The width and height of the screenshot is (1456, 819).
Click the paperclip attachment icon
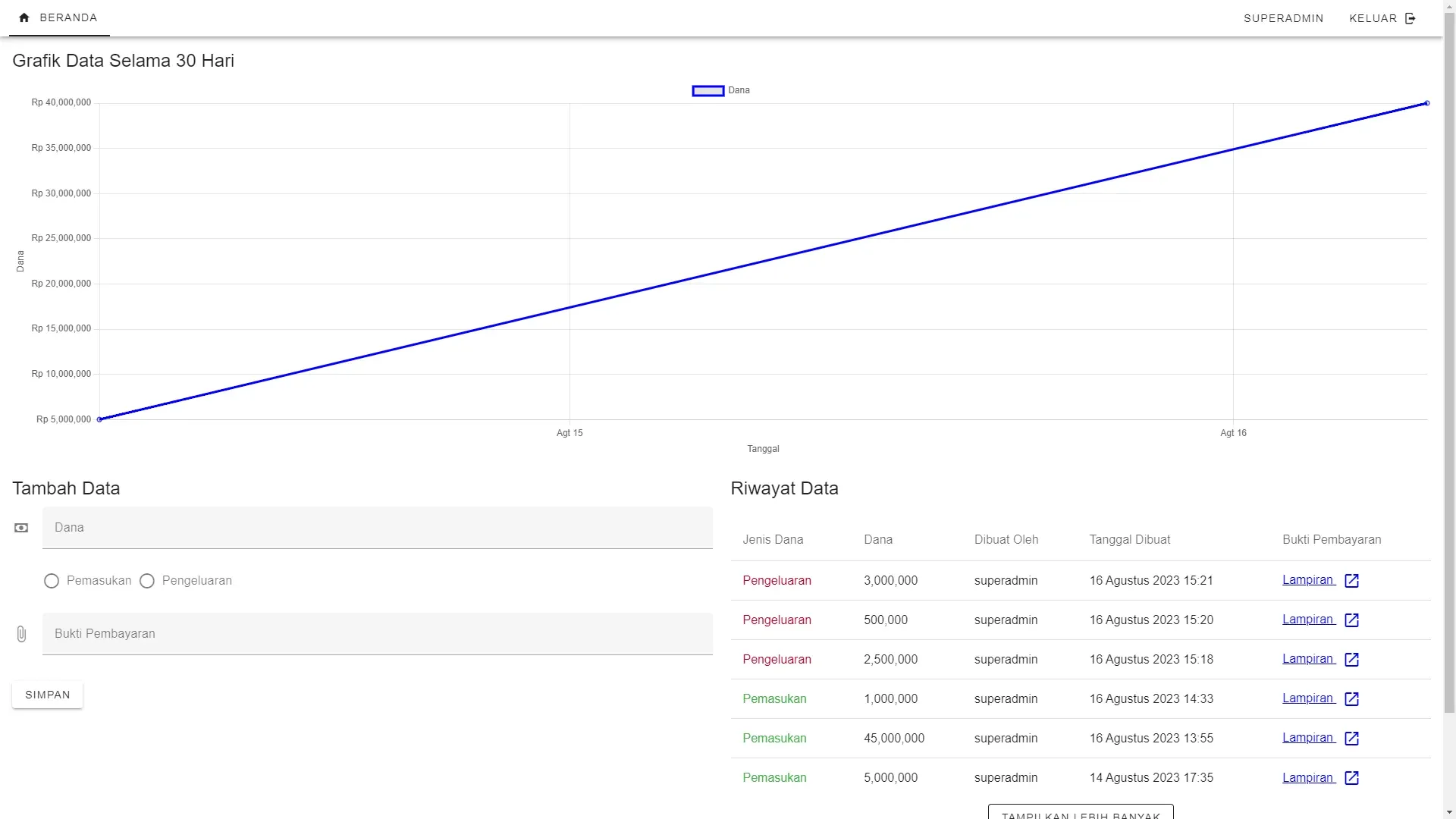point(21,634)
